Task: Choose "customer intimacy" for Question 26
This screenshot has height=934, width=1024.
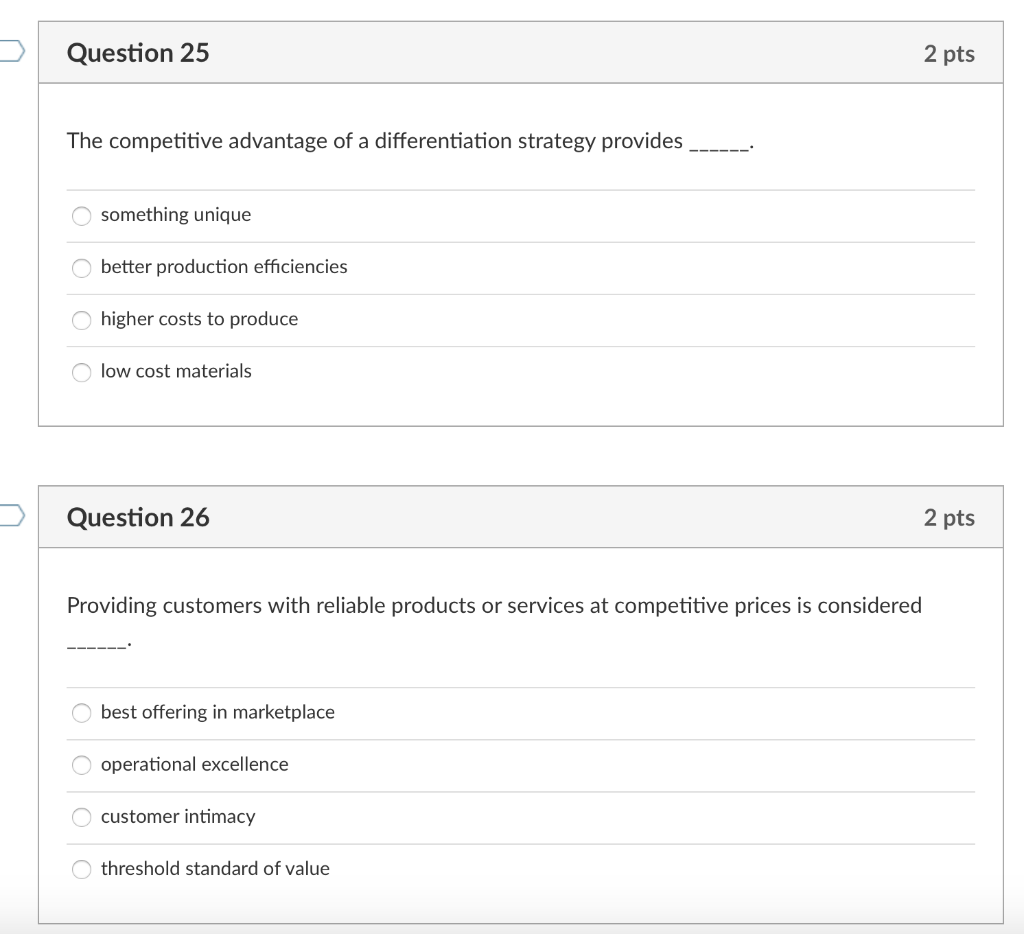Action: pyautogui.click(x=81, y=817)
